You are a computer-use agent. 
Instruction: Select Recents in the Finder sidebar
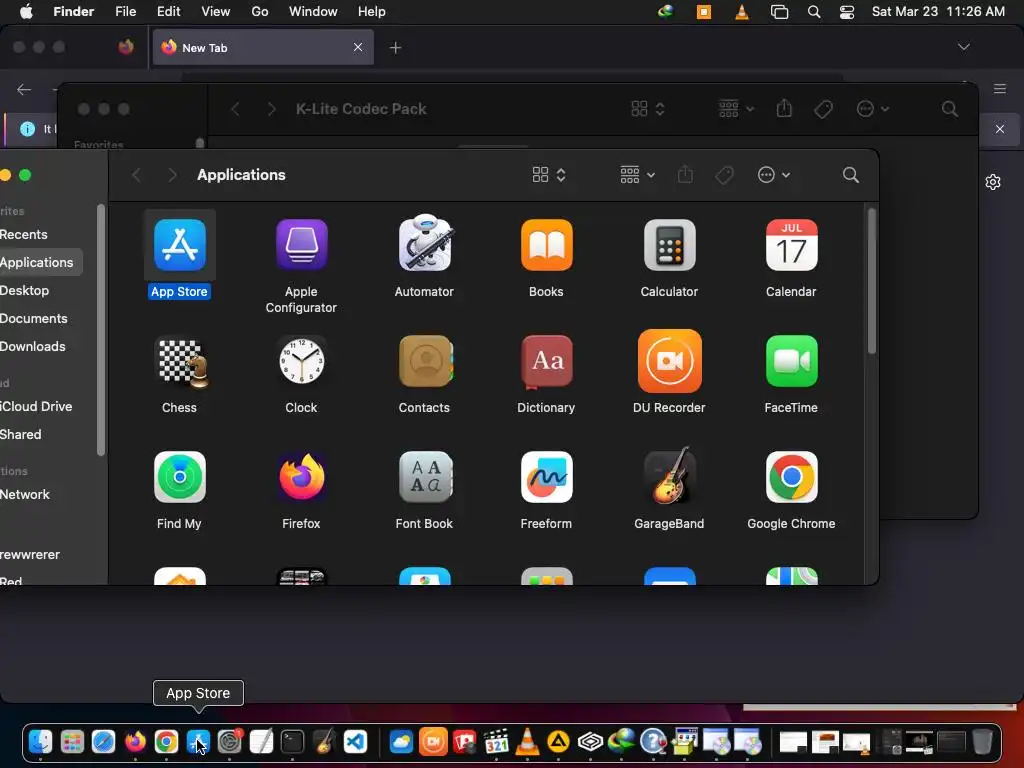(x=24, y=234)
